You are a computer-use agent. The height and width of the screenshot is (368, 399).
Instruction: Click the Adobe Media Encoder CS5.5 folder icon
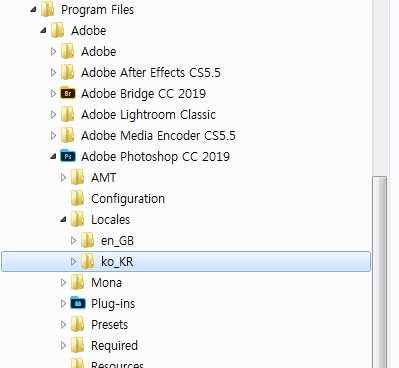click(67, 135)
